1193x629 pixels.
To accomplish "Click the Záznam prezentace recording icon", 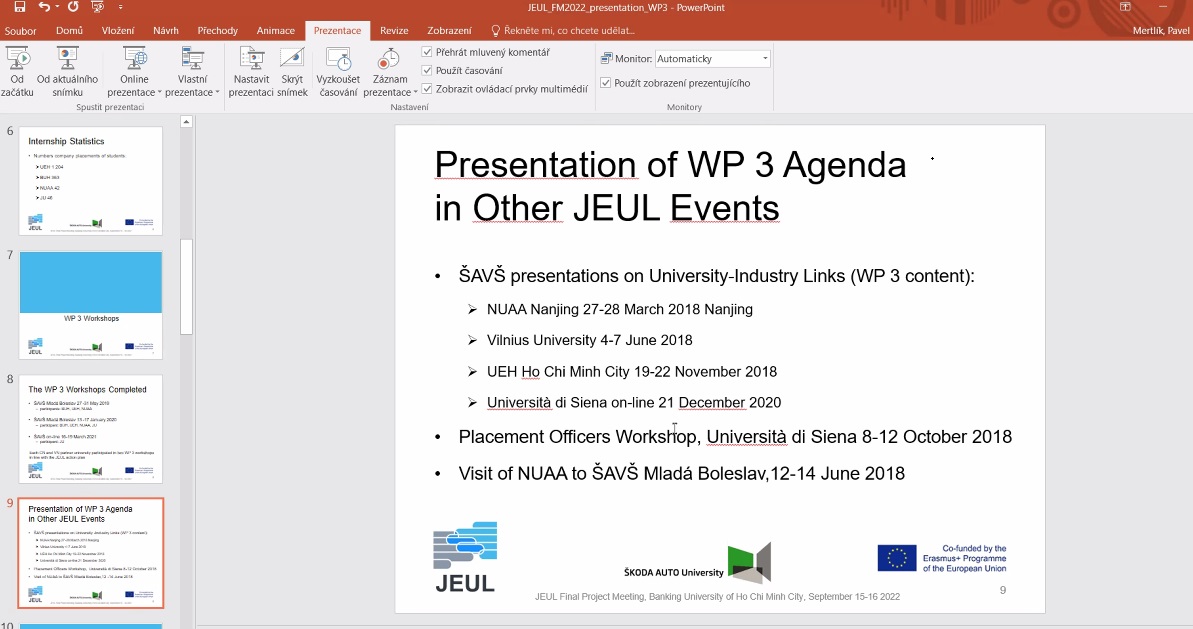I will (389, 60).
